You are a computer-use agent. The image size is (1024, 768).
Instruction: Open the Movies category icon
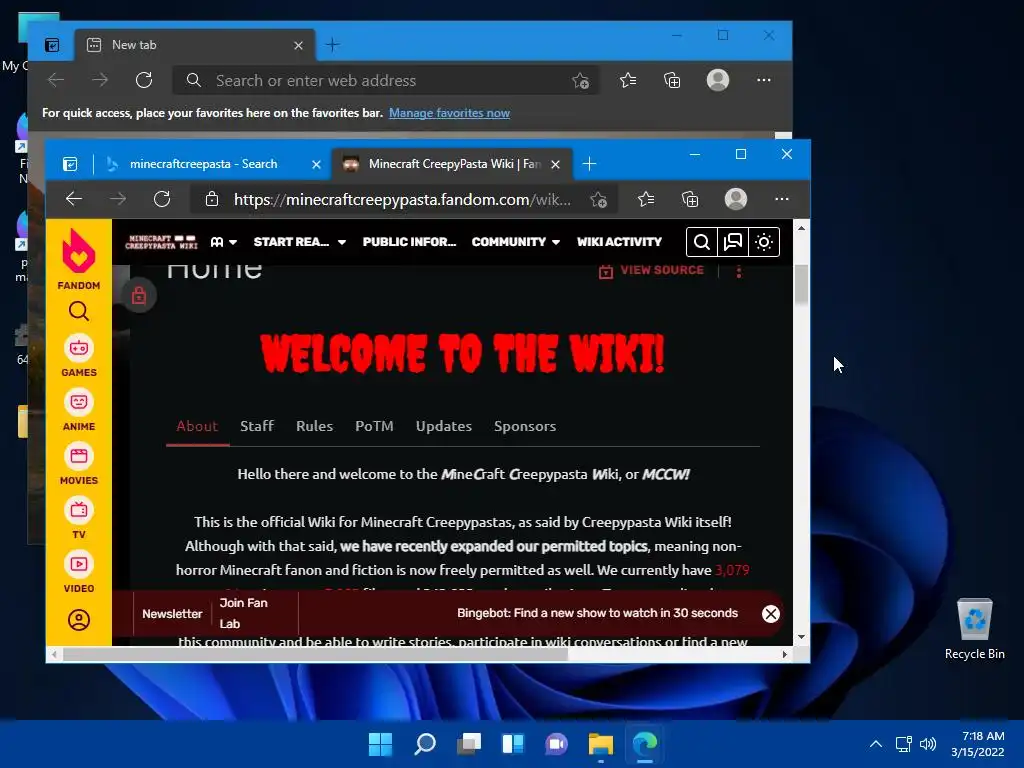point(79,456)
